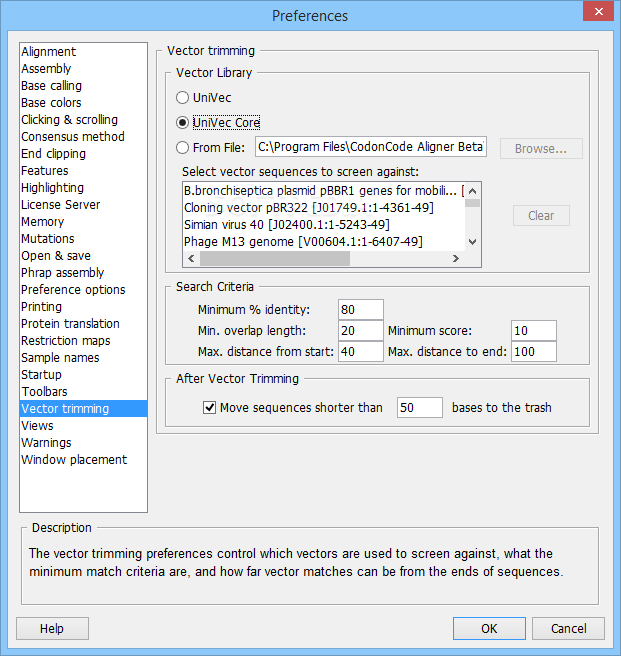Viewport: 621px width, 656px height.
Task: Select B.bronchiseptica plasmid pBBR1 vector
Action: click(324, 191)
